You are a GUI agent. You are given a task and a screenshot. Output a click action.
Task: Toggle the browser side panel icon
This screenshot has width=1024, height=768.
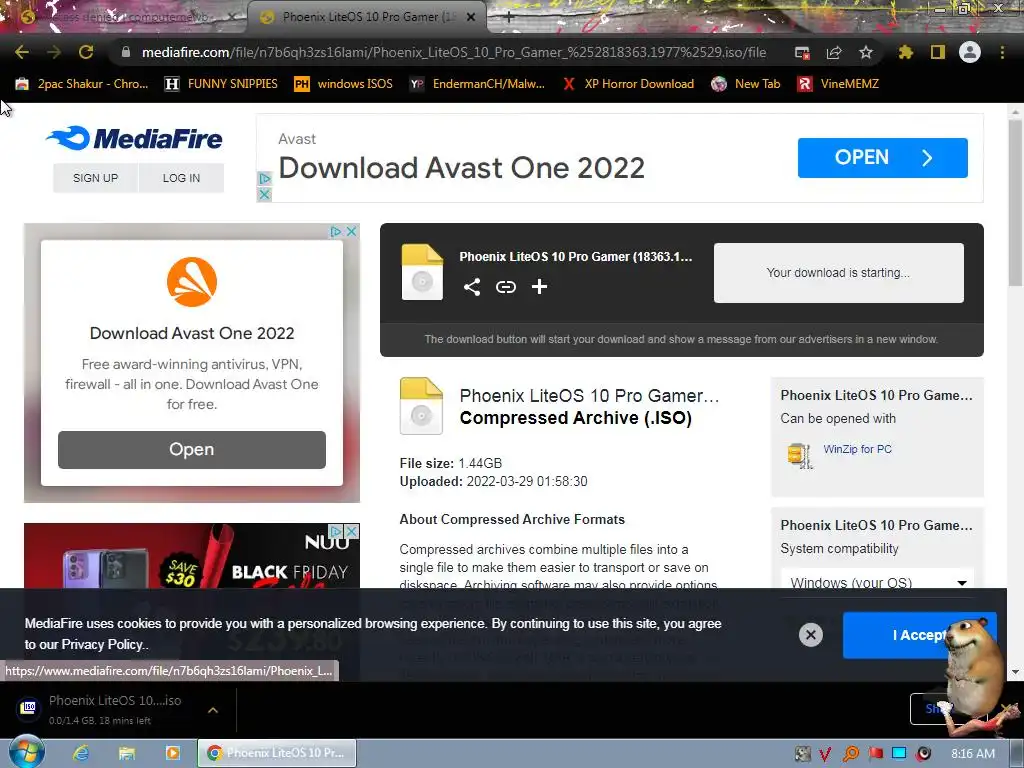(938, 52)
